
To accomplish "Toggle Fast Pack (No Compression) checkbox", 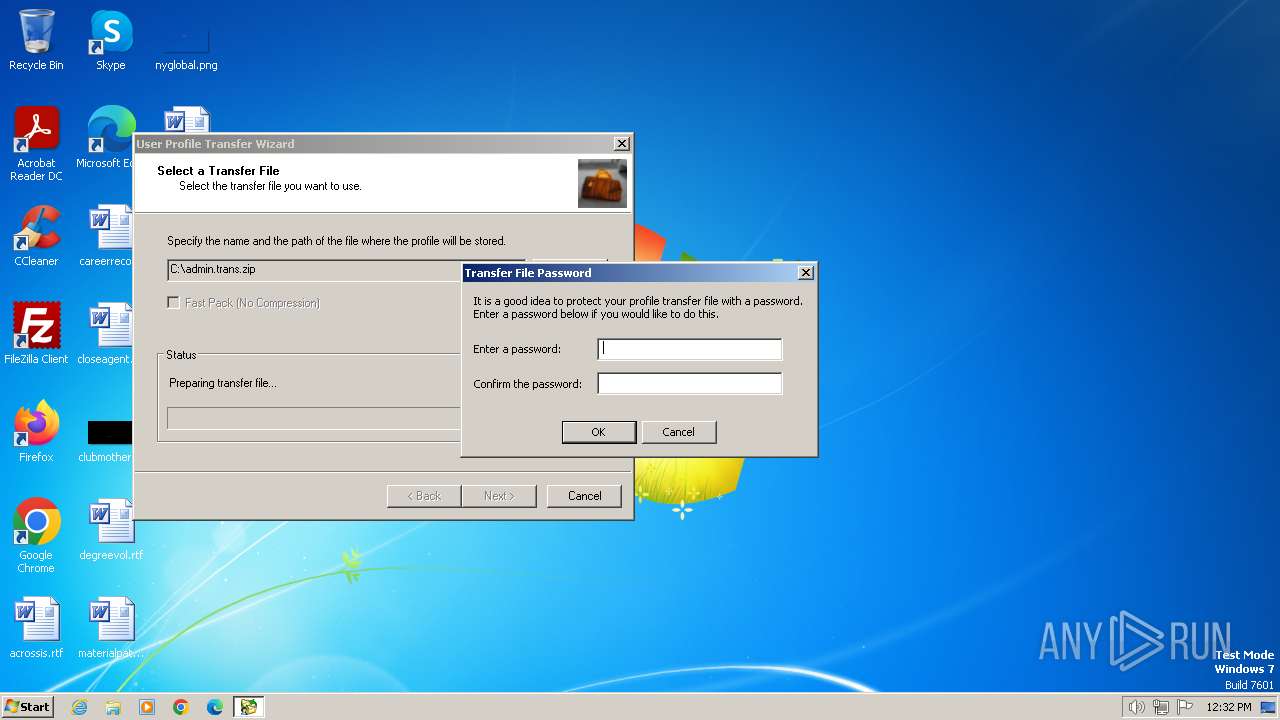I will pyautogui.click(x=173, y=303).
